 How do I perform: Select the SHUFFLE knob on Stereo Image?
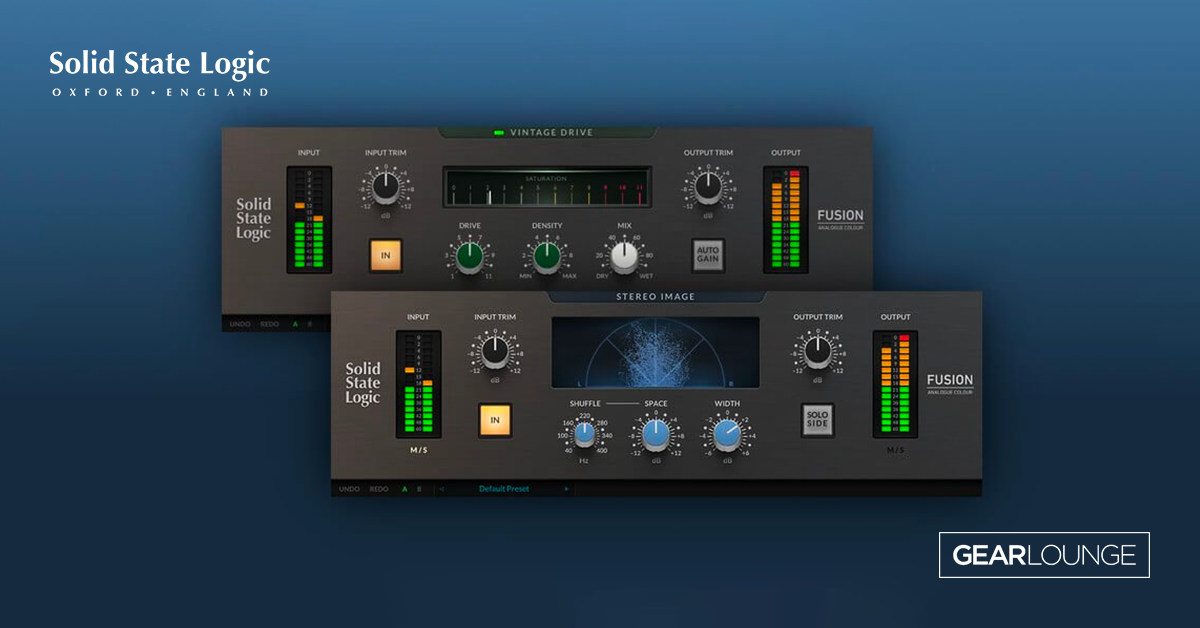[x=584, y=432]
